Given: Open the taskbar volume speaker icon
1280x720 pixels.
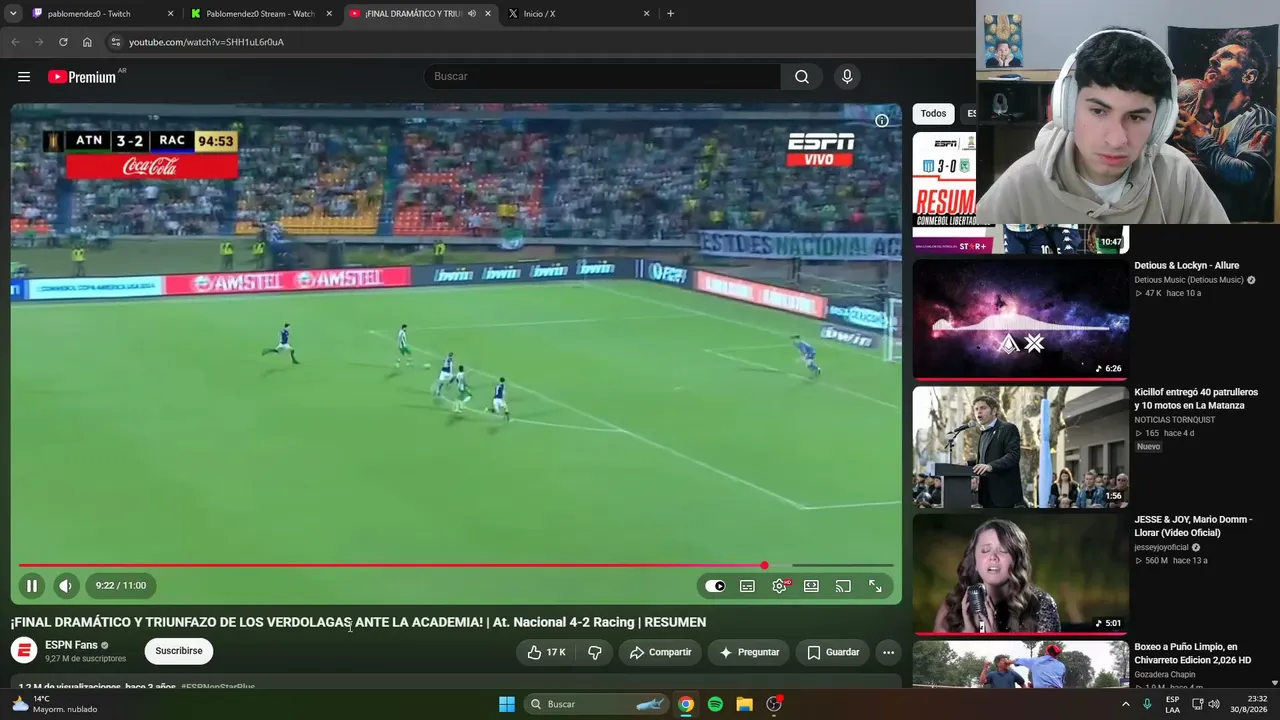Looking at the screenshot, I should [x=1214, y=704].
